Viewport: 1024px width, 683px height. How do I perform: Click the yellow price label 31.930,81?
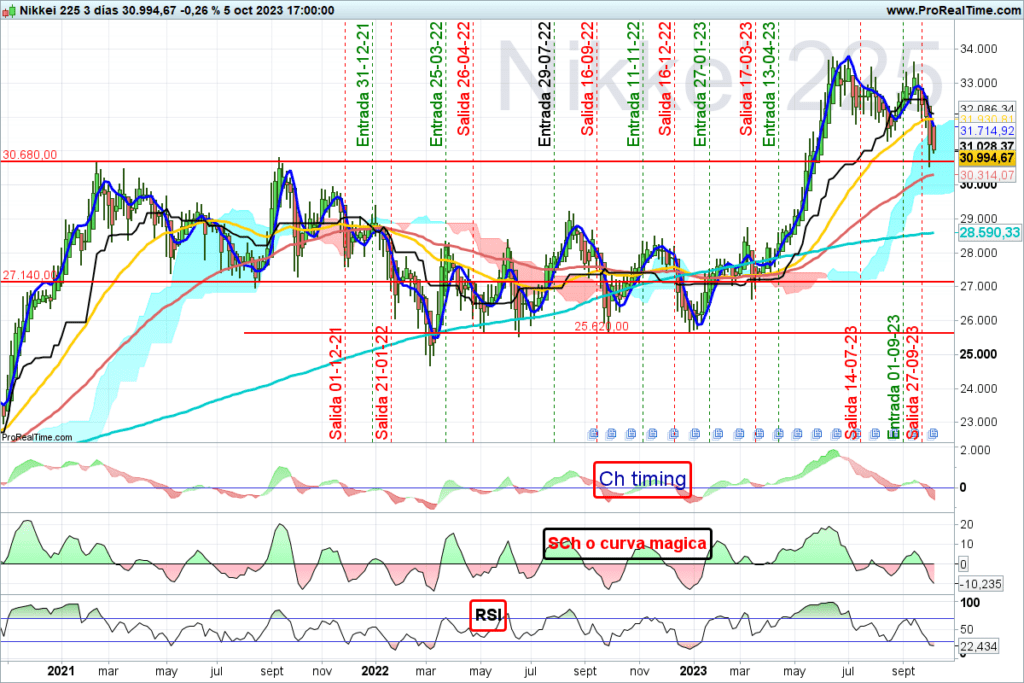[x=986, y=119]
